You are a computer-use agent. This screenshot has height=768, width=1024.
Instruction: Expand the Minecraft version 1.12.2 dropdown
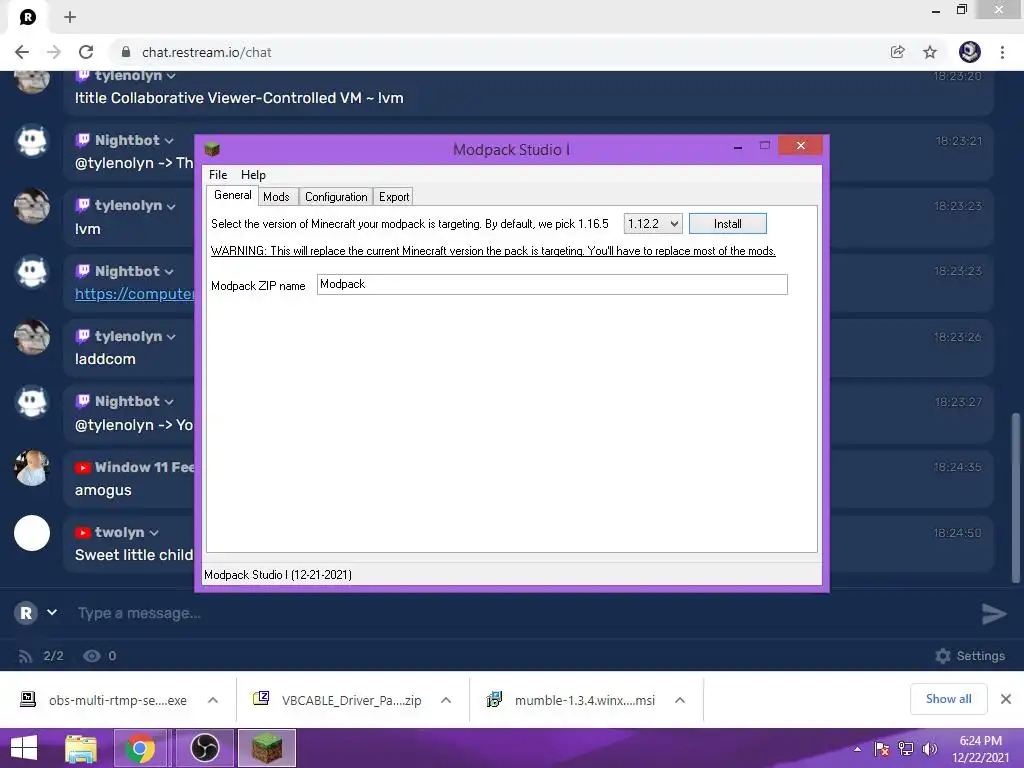click(x=653, y=223)
